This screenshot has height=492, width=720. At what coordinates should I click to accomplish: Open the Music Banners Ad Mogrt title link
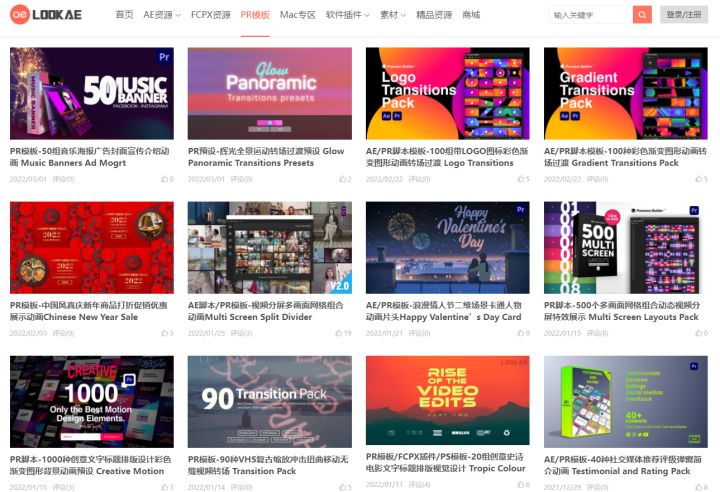pyautogui.click(x=90, y=157)
